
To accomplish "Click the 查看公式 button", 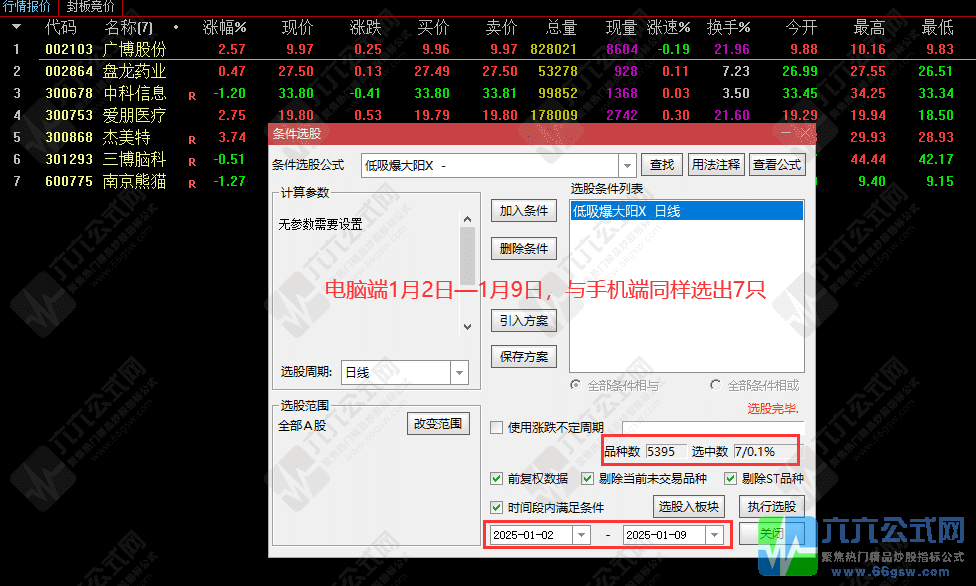I will tap(780, 164).
